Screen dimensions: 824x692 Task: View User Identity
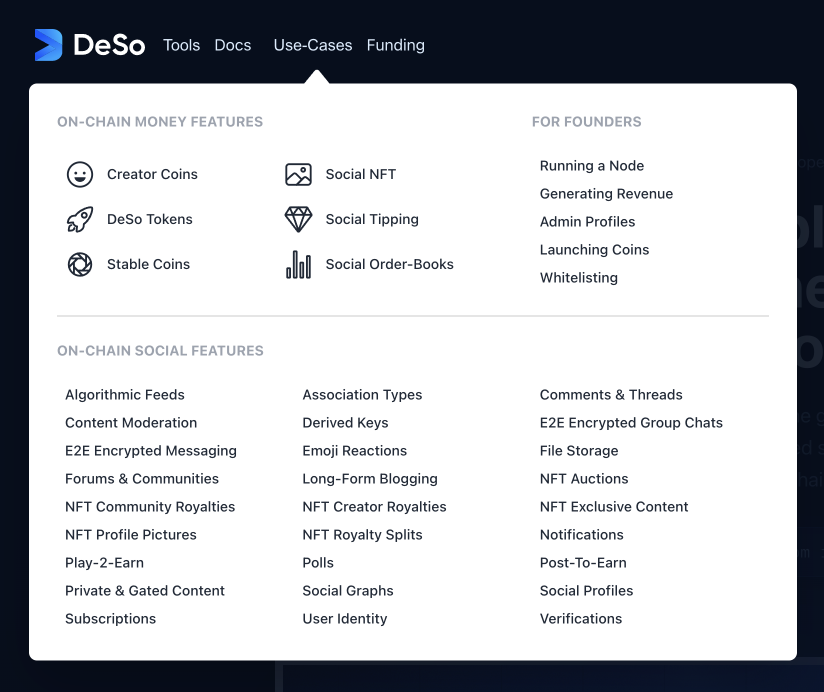(345, 618)
